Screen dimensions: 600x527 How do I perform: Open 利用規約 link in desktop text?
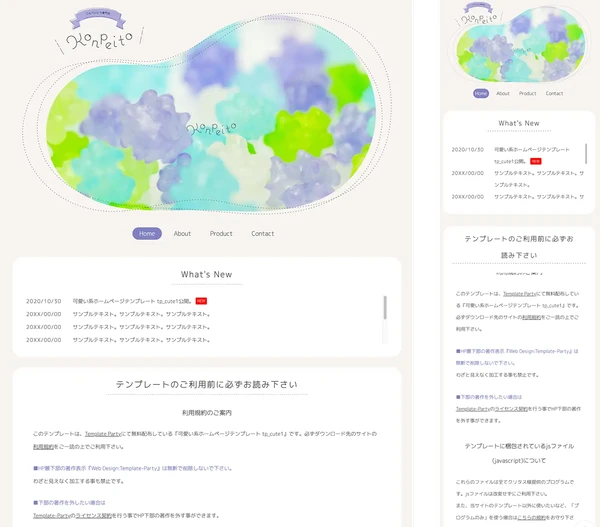pyautogui.click(x=43, y=448)
